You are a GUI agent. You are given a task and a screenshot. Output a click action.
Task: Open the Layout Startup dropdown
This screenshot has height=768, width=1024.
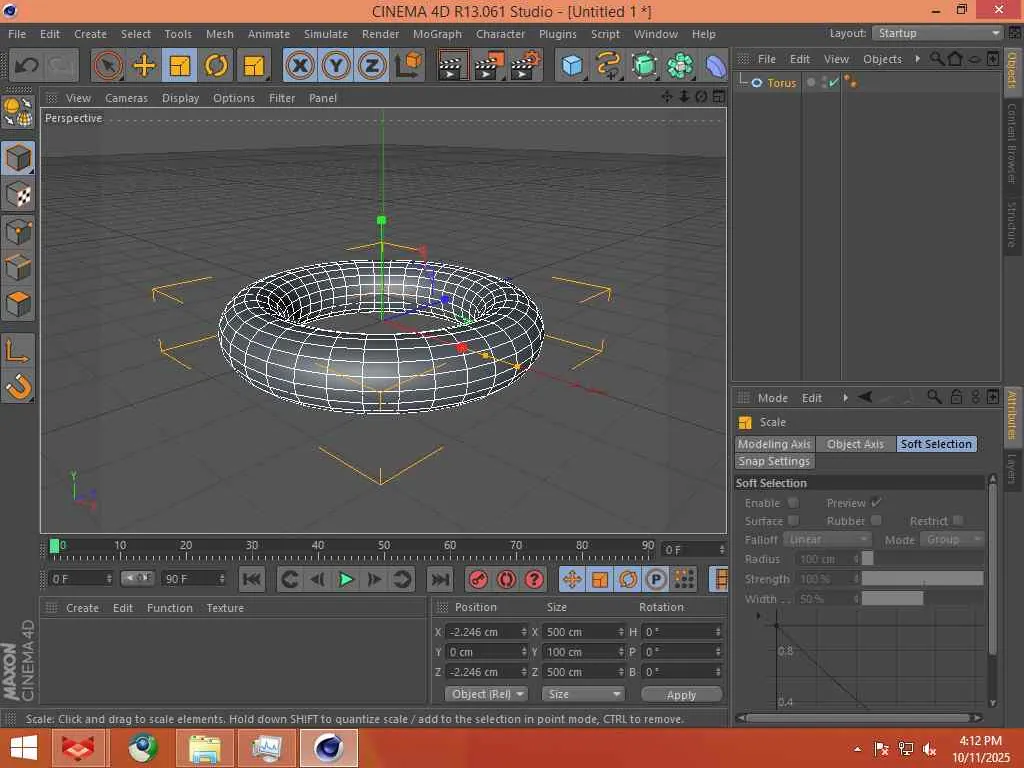point(936,33)
